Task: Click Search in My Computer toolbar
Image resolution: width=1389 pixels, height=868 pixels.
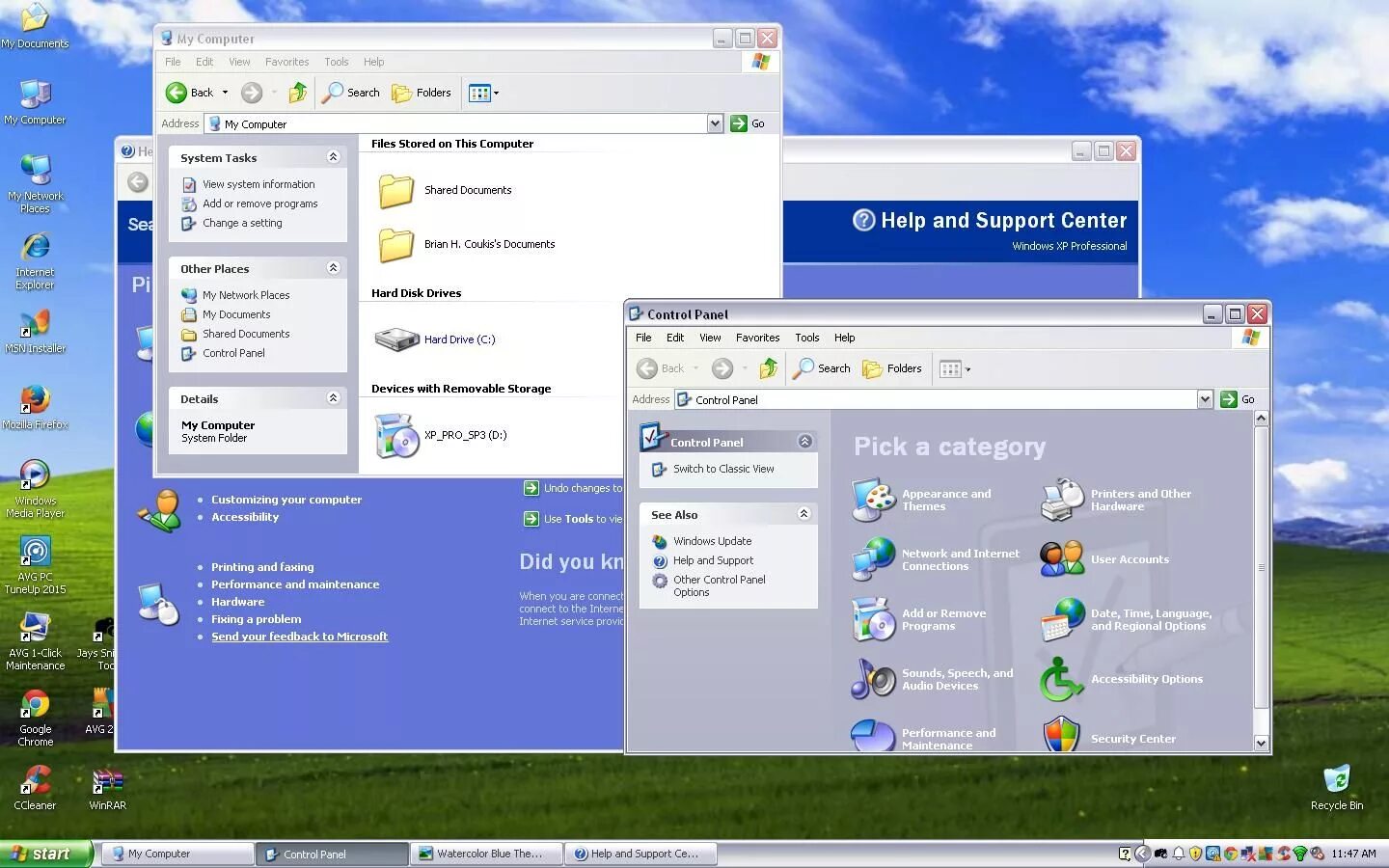Action: [x=351, y=93]
